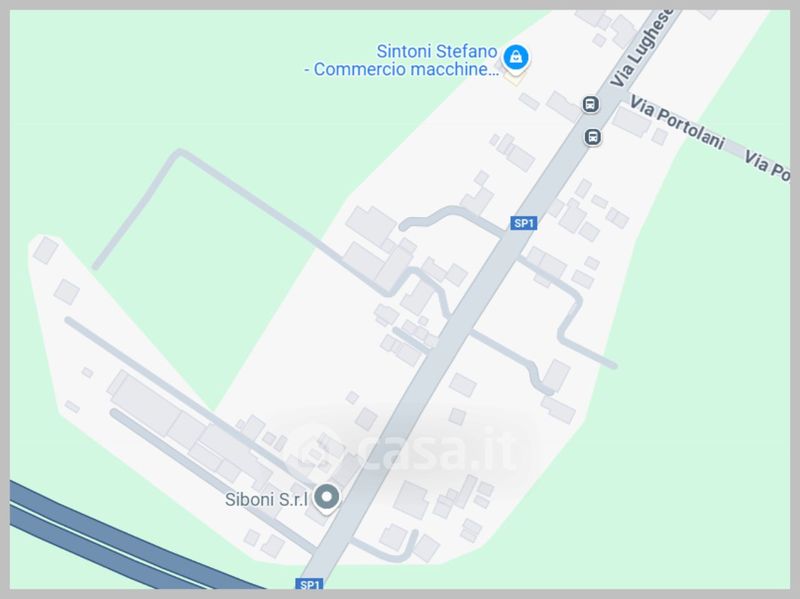Select the long warehouse building northwest of Siboni
This screenshot has width=800, height=599.
click(148, 401)
